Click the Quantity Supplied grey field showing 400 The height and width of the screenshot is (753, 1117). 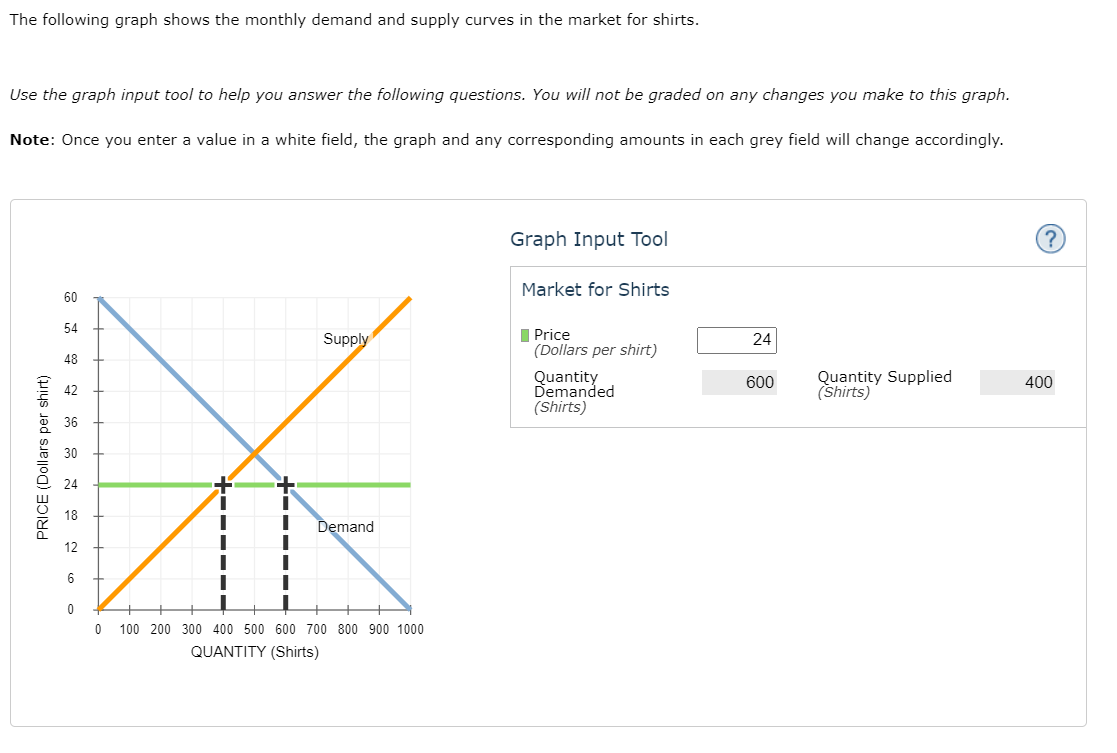coord(1017,382)
